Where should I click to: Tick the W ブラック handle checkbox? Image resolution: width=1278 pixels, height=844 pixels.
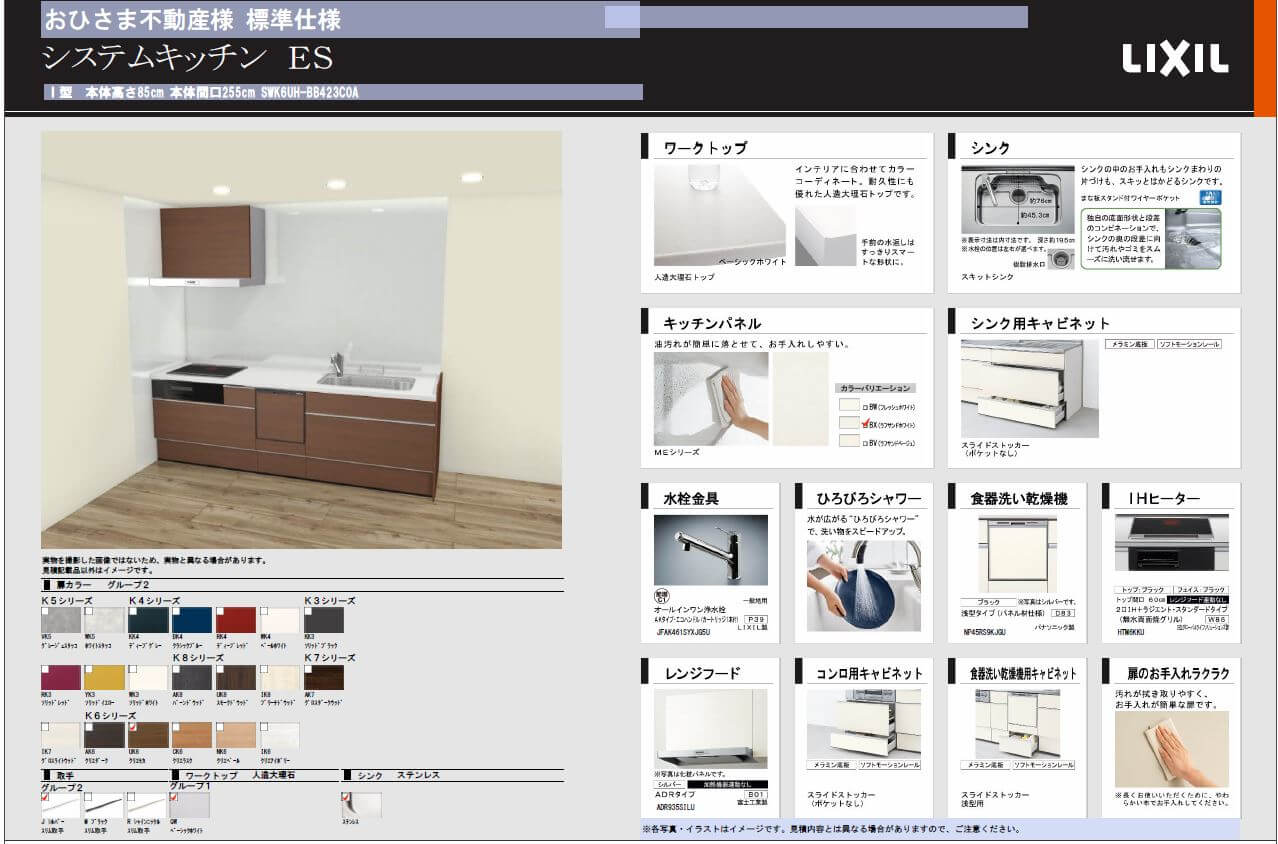[x=89, y=796]
